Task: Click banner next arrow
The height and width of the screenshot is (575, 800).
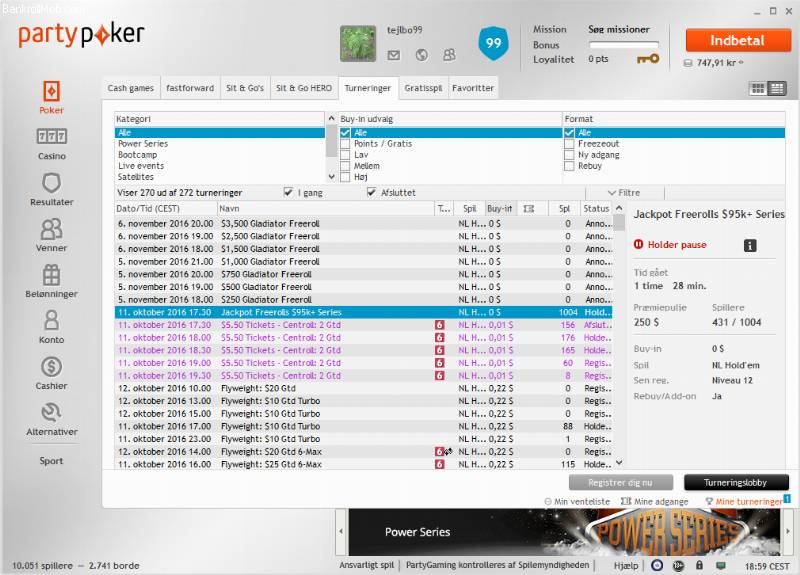Action: point(788,532)
